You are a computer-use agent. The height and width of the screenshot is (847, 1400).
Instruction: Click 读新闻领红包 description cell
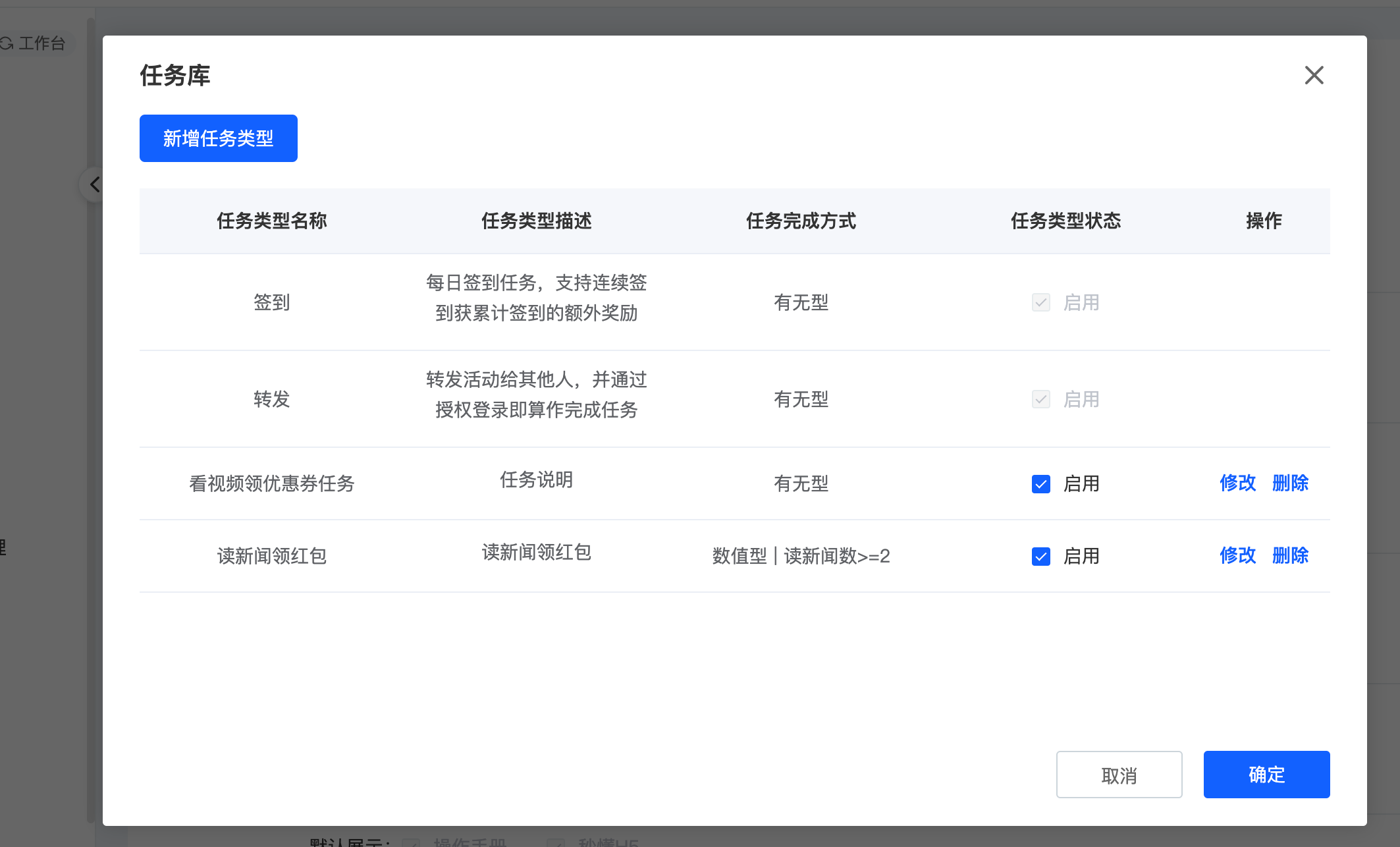click(x=537, y=552)
